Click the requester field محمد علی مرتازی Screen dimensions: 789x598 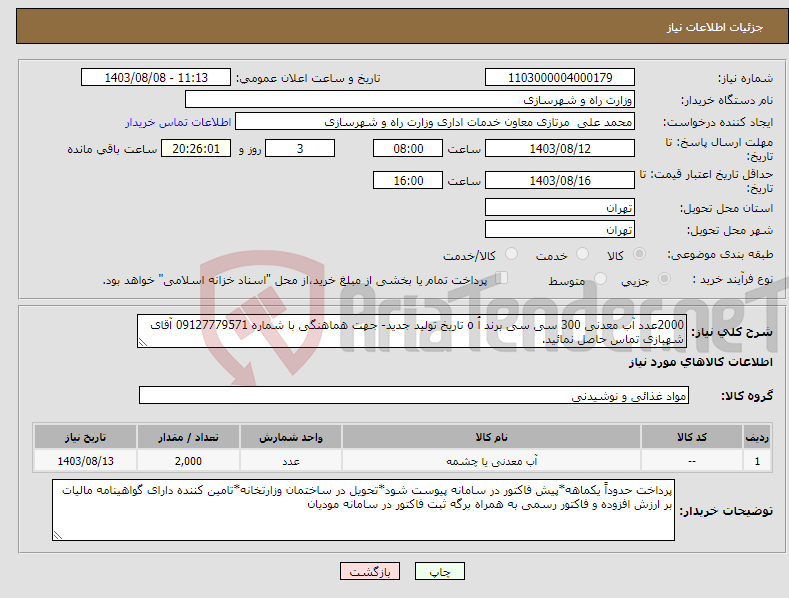[435, 121]
